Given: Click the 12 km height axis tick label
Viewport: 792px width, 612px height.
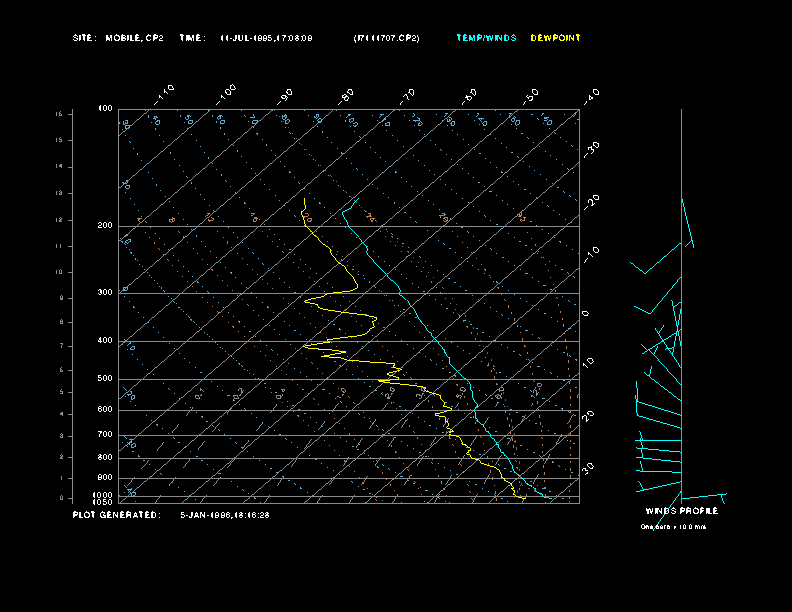Looking at the screenshot, I should 60,220.
